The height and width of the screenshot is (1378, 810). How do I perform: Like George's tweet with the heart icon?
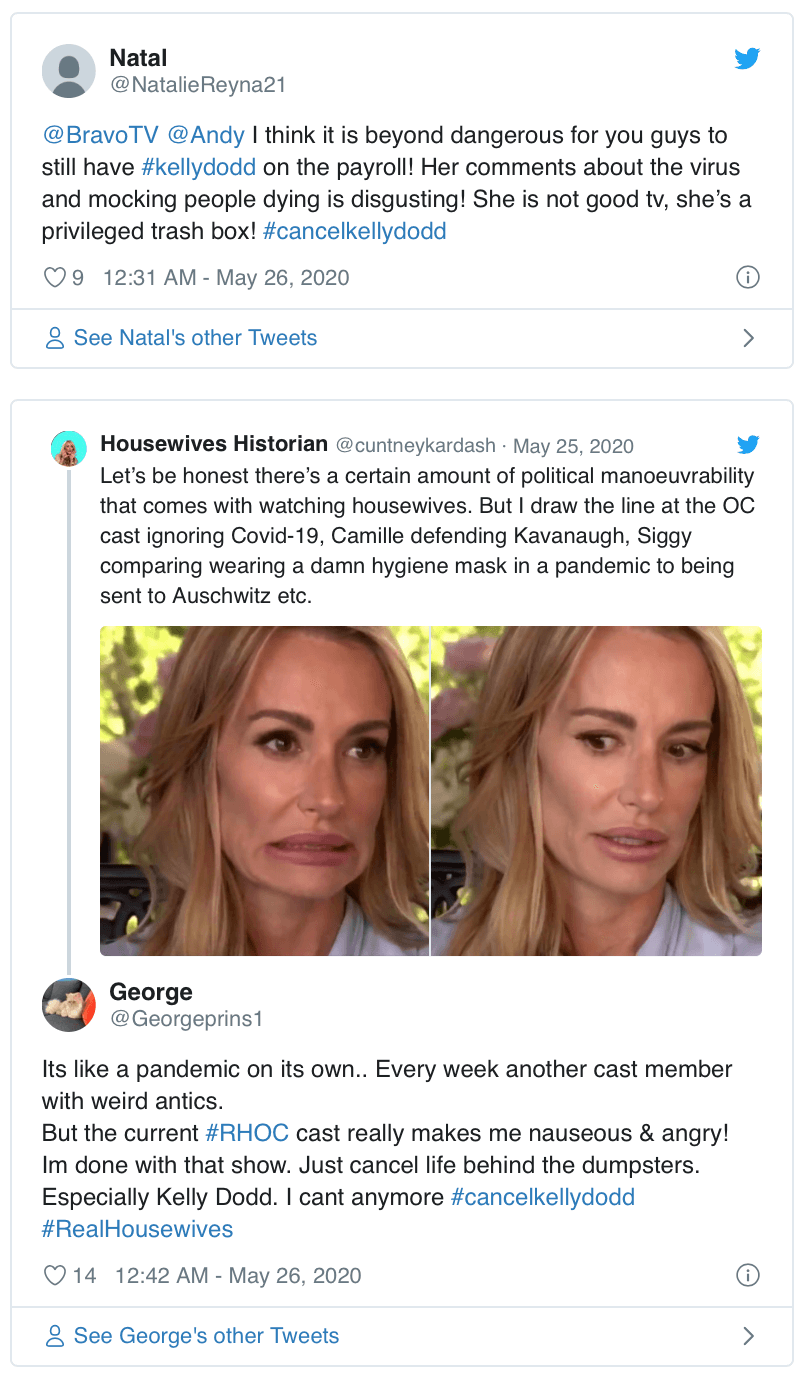coord(55,1275)
